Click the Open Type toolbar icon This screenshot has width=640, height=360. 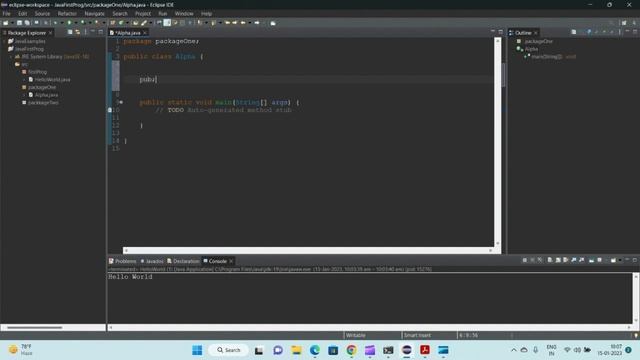click(x=135, y=23)
